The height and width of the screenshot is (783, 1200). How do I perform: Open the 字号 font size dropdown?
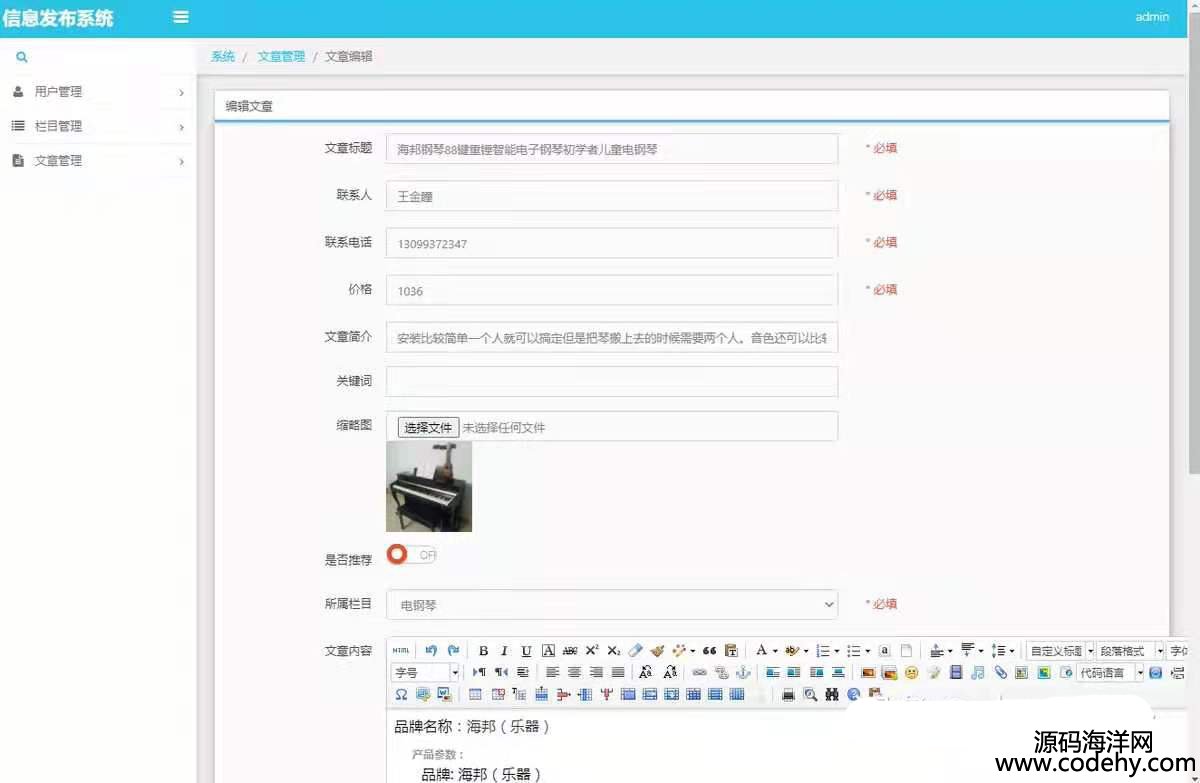(426, 673)
